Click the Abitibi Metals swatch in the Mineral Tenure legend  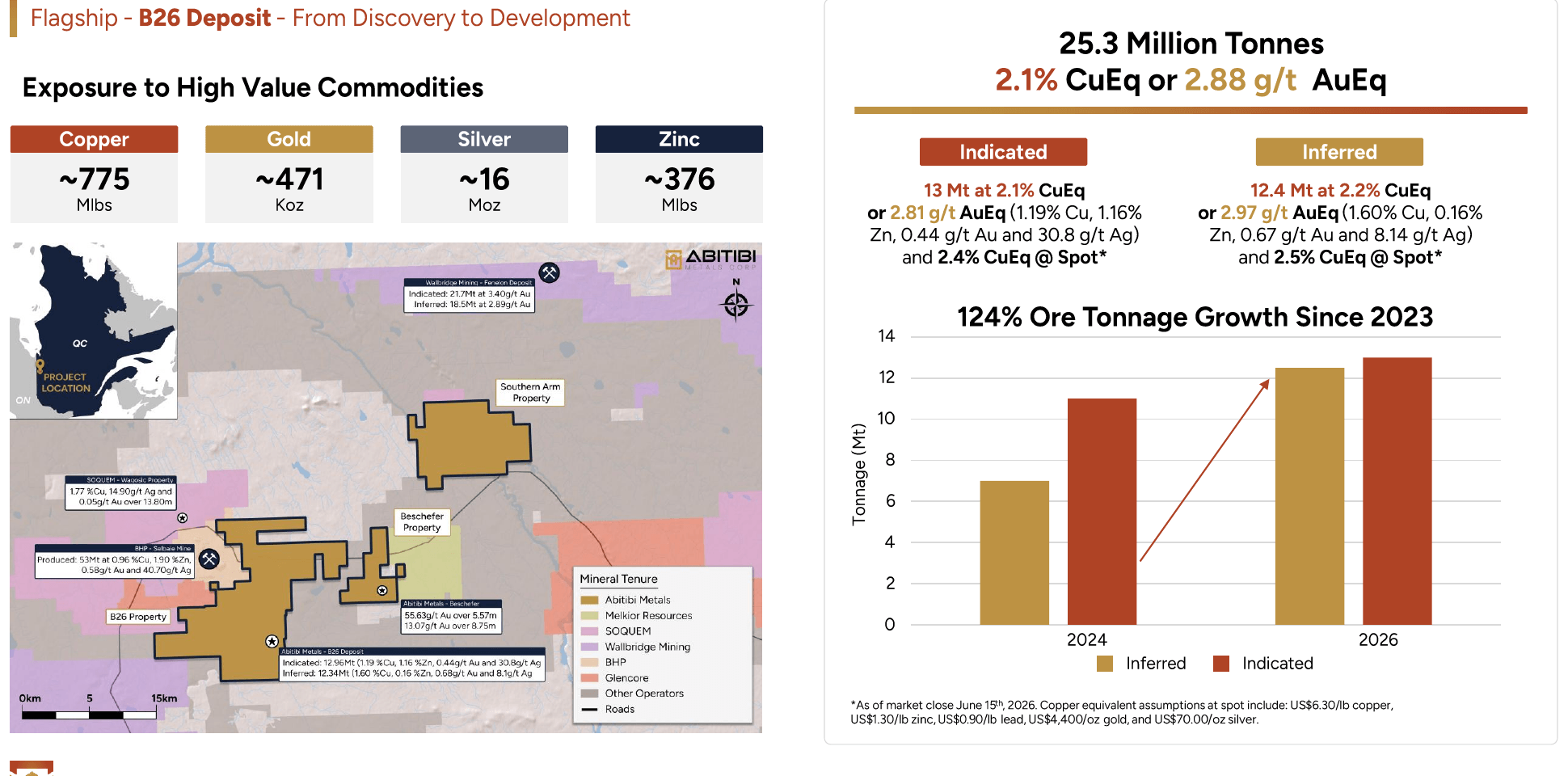[x=589, y=600]
